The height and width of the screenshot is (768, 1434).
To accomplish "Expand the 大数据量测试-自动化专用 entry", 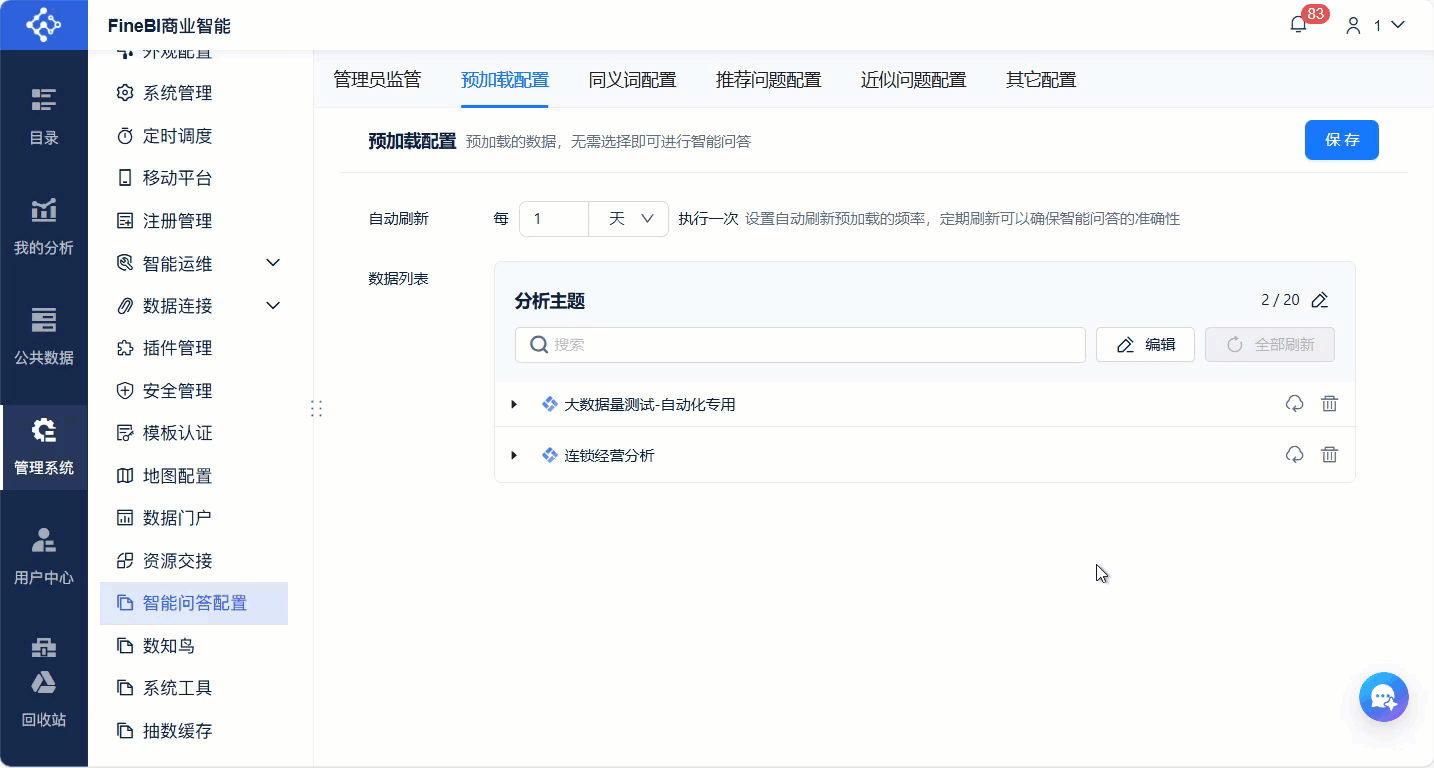I will [514, 404].
